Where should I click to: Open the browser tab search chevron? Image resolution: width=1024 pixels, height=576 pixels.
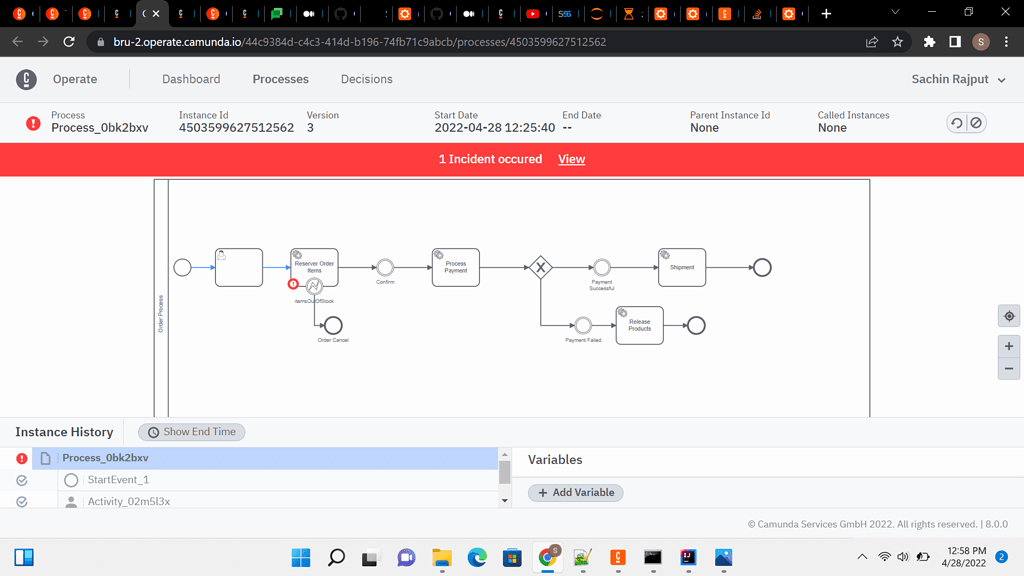click(x=895, y=13)
